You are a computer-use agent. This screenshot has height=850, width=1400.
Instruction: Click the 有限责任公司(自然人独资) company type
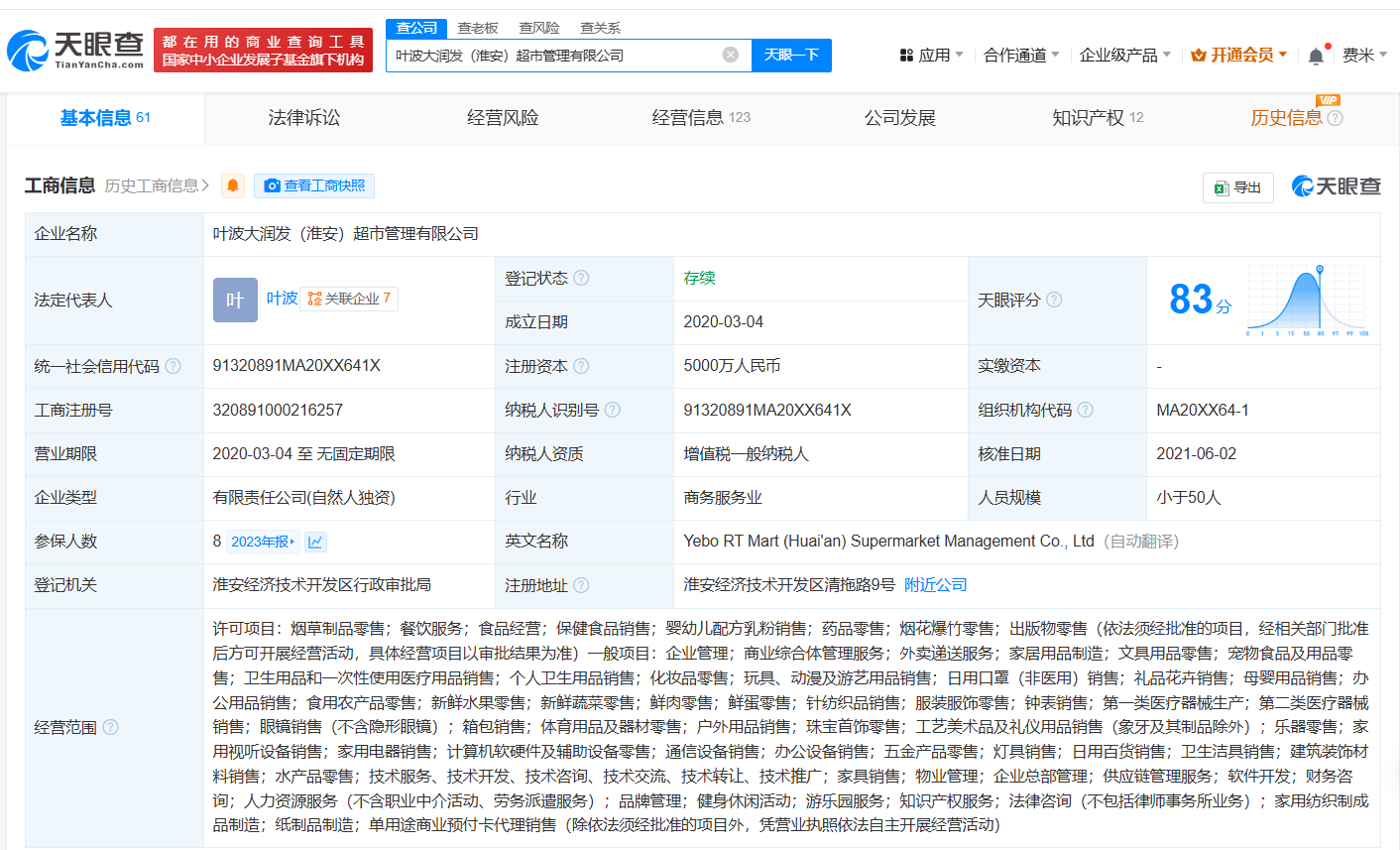(x=303, y=497)
